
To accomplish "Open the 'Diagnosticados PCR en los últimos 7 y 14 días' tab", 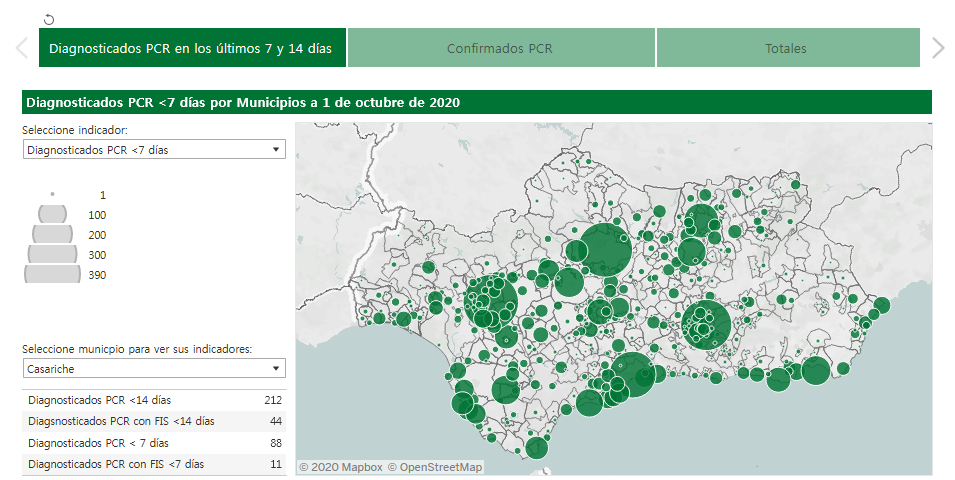I will (192, 48).
